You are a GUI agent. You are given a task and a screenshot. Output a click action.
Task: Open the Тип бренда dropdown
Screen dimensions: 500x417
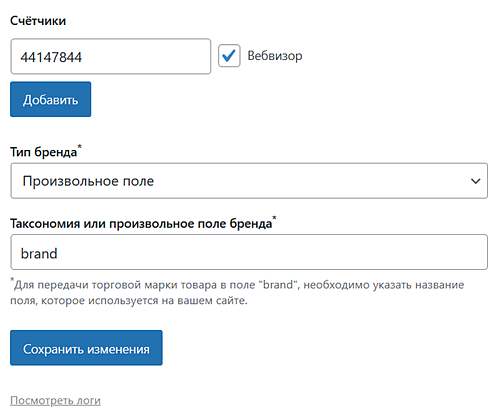point(249,181)
